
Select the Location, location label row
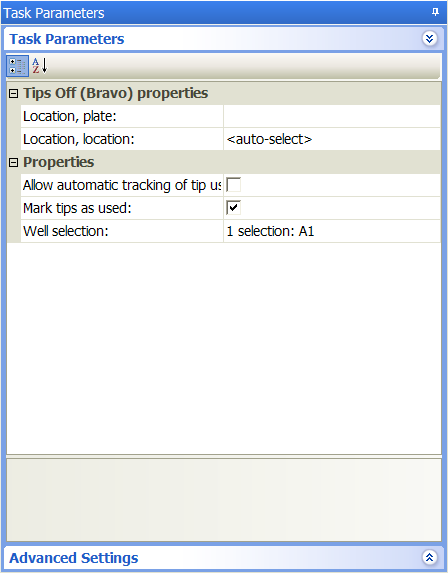pos(122,139)
